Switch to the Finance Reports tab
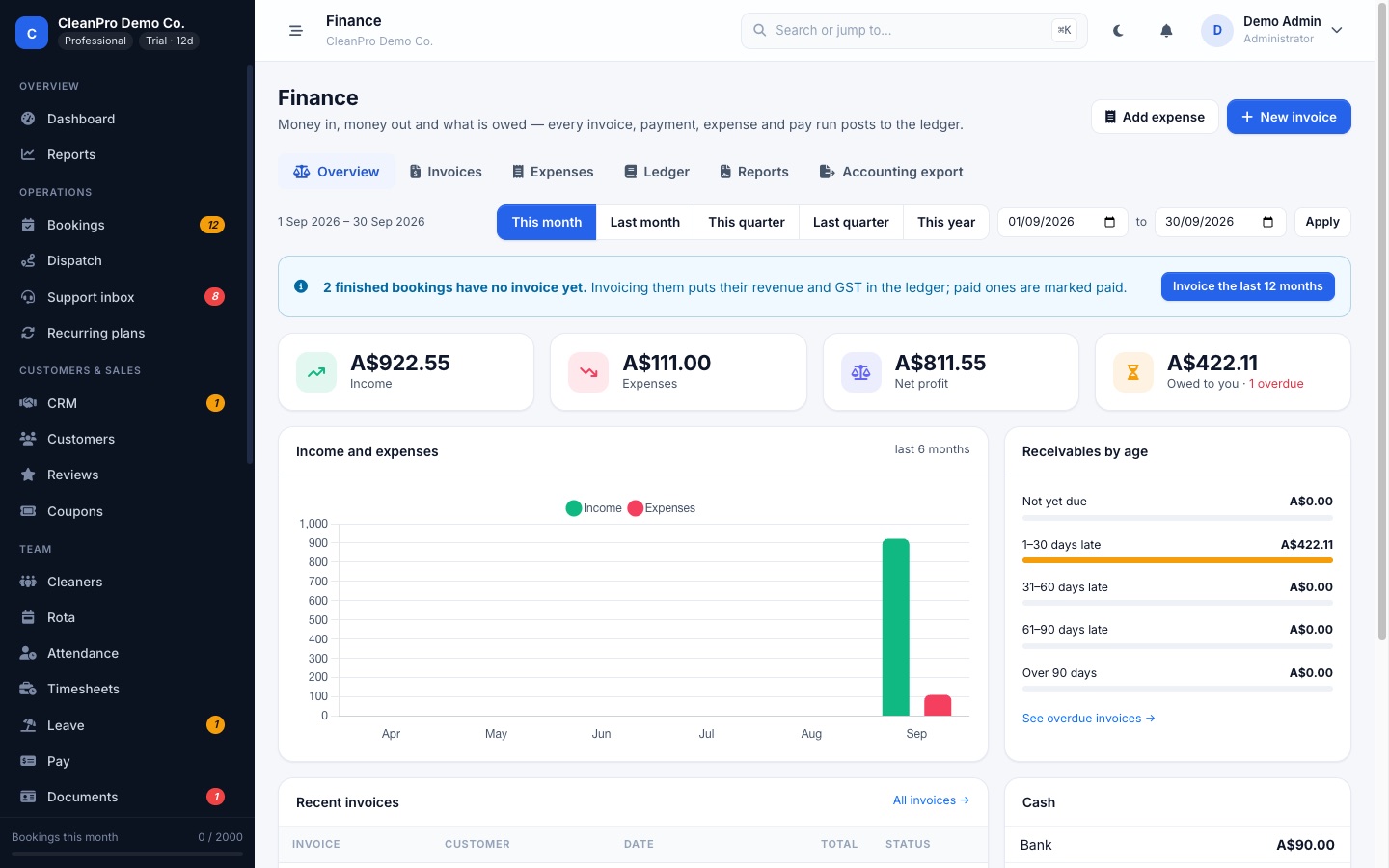Viewport: 1389px width, 868px height. tap(754, 172)
